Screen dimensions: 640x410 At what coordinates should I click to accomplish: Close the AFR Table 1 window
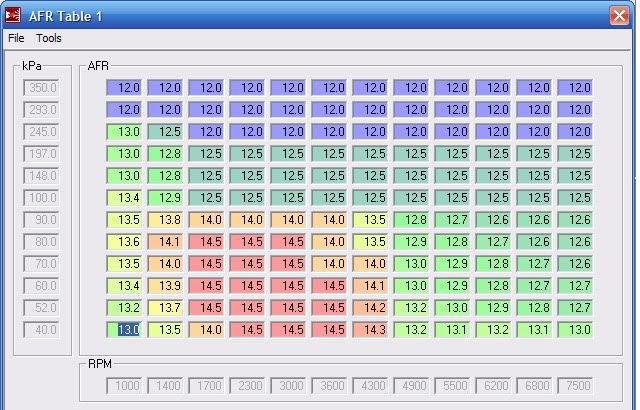(x=619, y=16)
